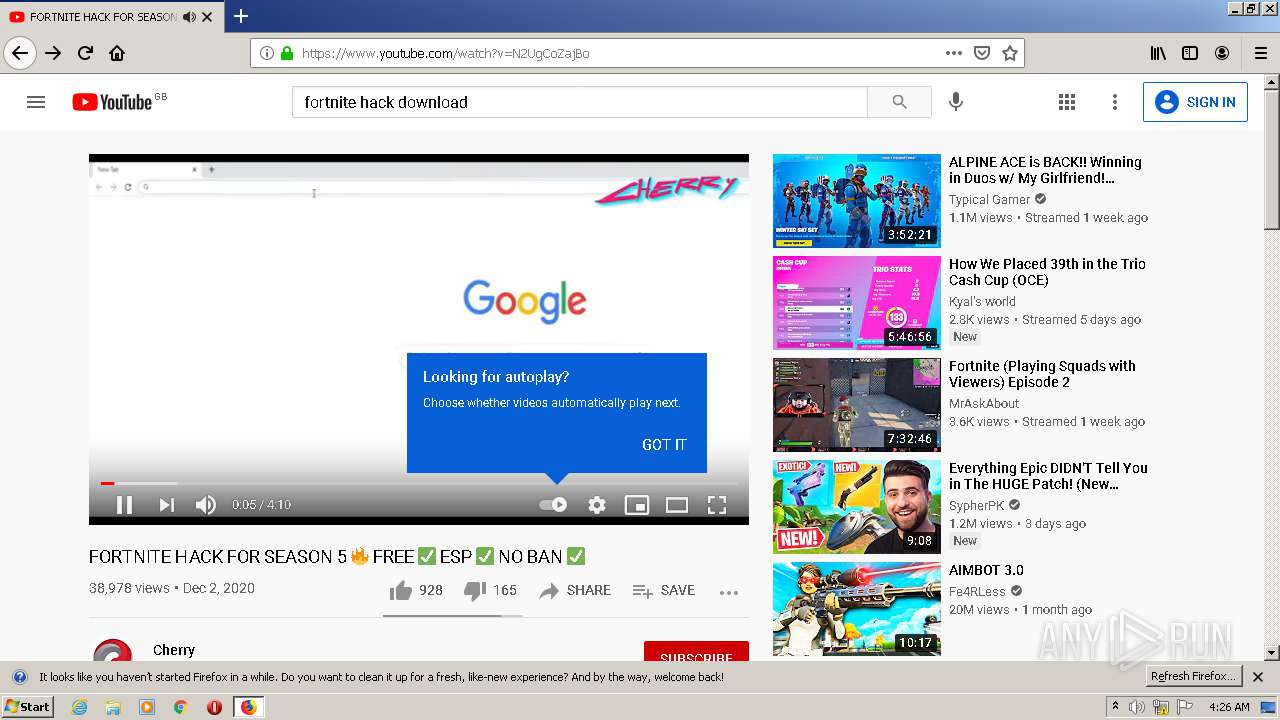The height and width of the screenshot is (720, 1280).
Task: Open YouTube apps grid
Action: click(1067, 102)
